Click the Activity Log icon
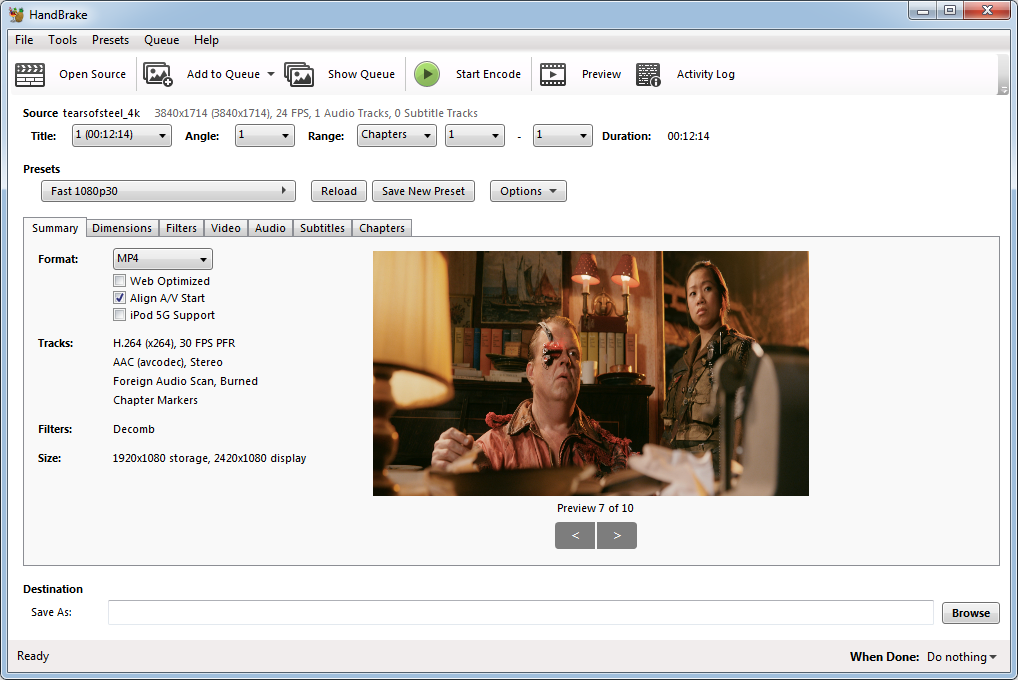 click(648, 75)
